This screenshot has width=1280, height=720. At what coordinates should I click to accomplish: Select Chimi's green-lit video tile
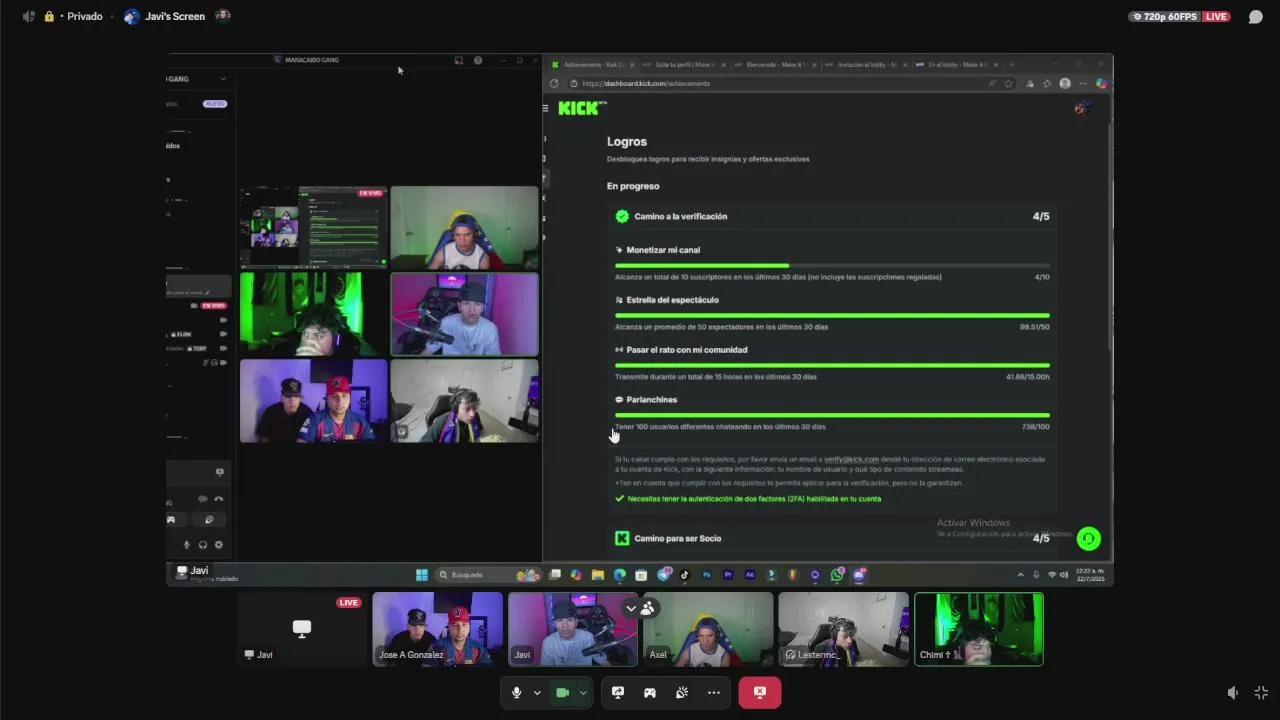click(979, 629)
